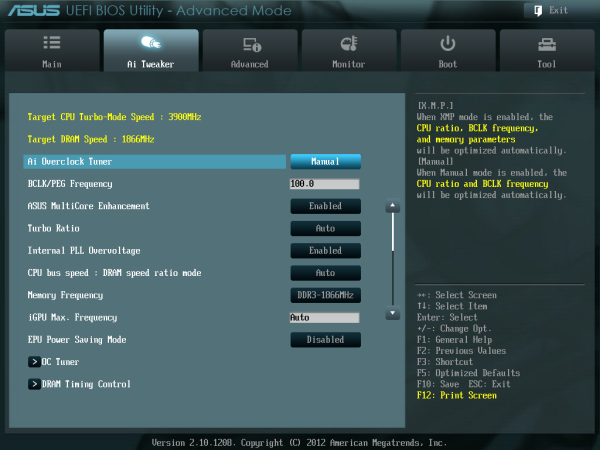
Task: Click the Version 2.10.1208 copyright footer
Action: [299, 443]
